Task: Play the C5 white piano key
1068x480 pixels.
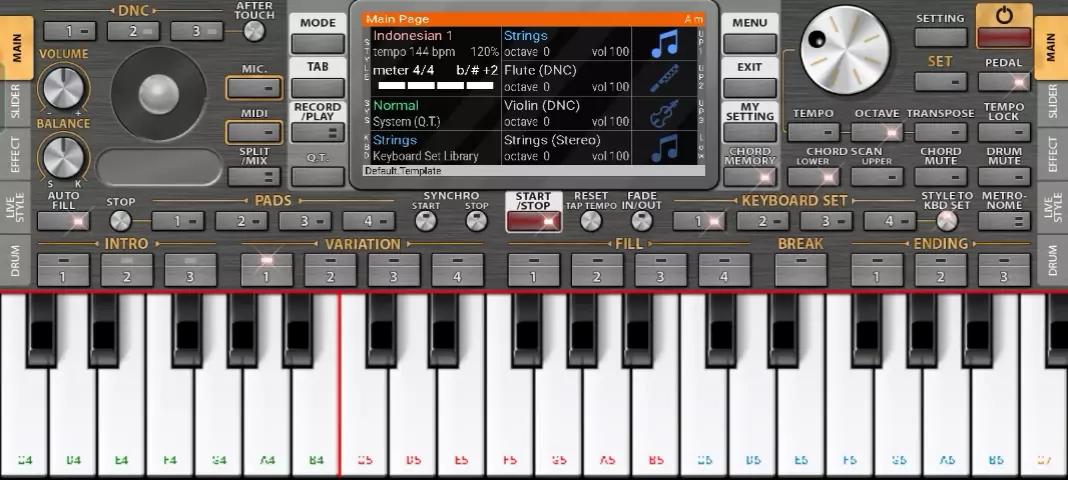Action: pos(364,400)
